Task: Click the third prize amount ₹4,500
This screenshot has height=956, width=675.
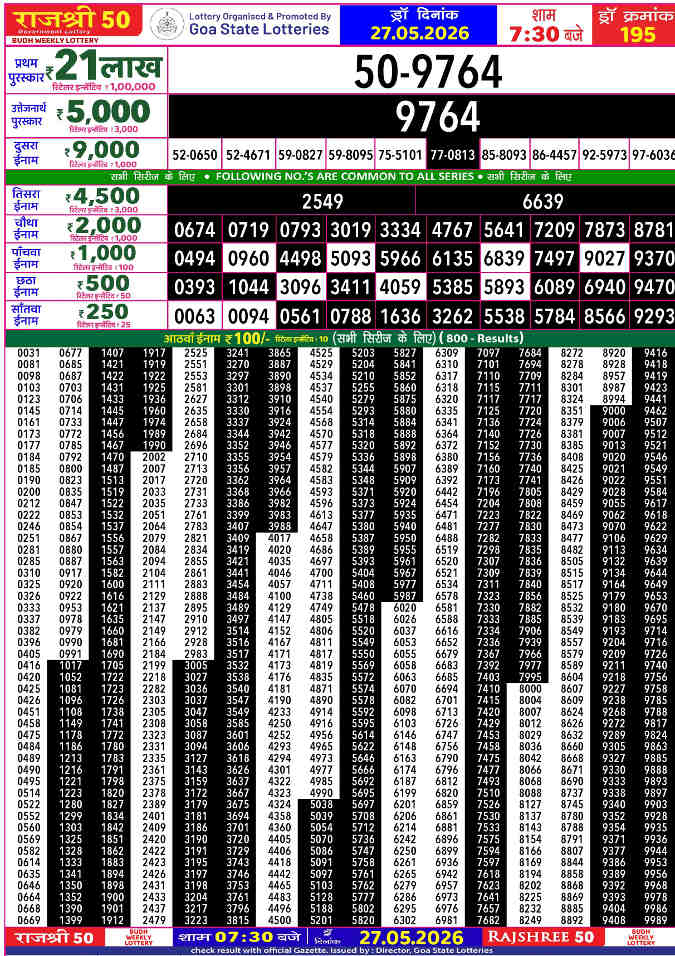Action: [103, 196]
